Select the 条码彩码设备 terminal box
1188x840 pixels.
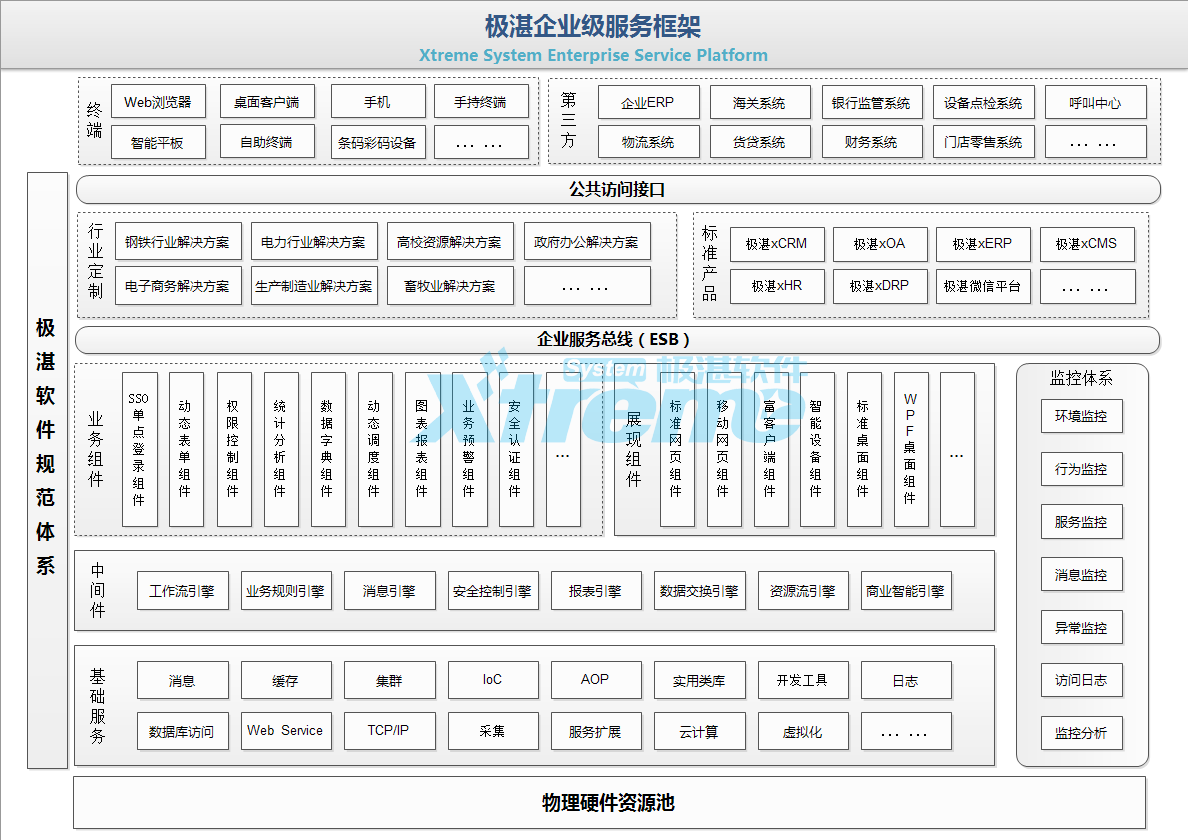tap(376, 142)
